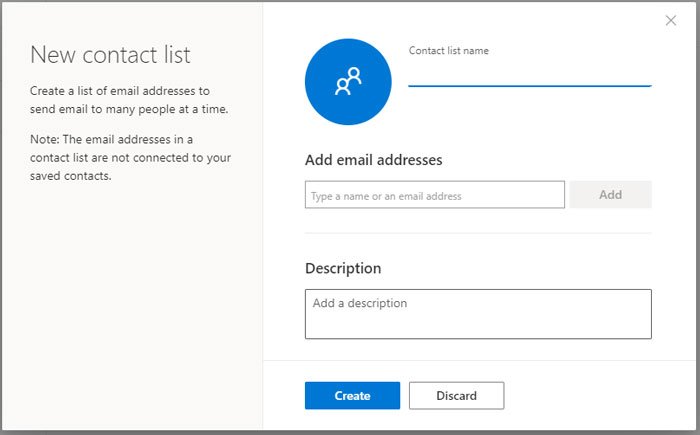Viewport: 700px width, 435px height.
Task: Click the 'Add a description' text area
Action: pos(478,314)
